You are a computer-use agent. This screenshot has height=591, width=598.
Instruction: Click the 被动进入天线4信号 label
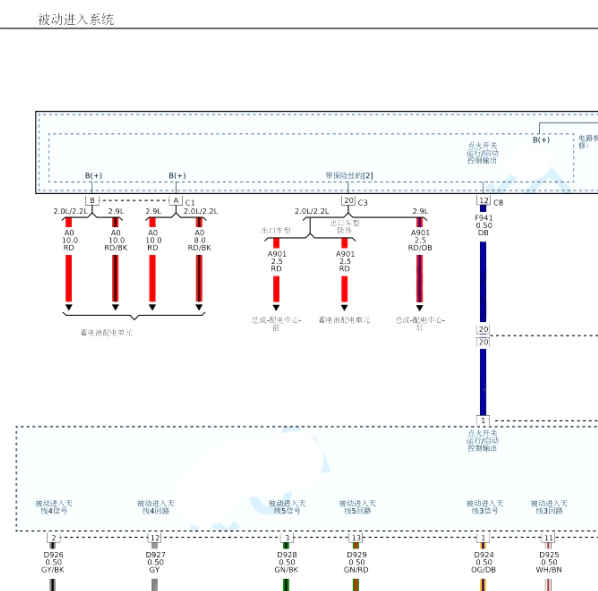click(x=54, y=507)
